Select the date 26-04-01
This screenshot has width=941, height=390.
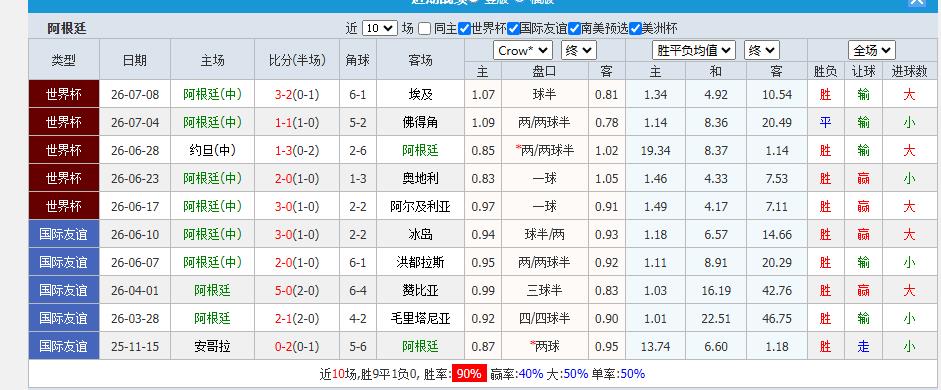click(x=135, y=290)
